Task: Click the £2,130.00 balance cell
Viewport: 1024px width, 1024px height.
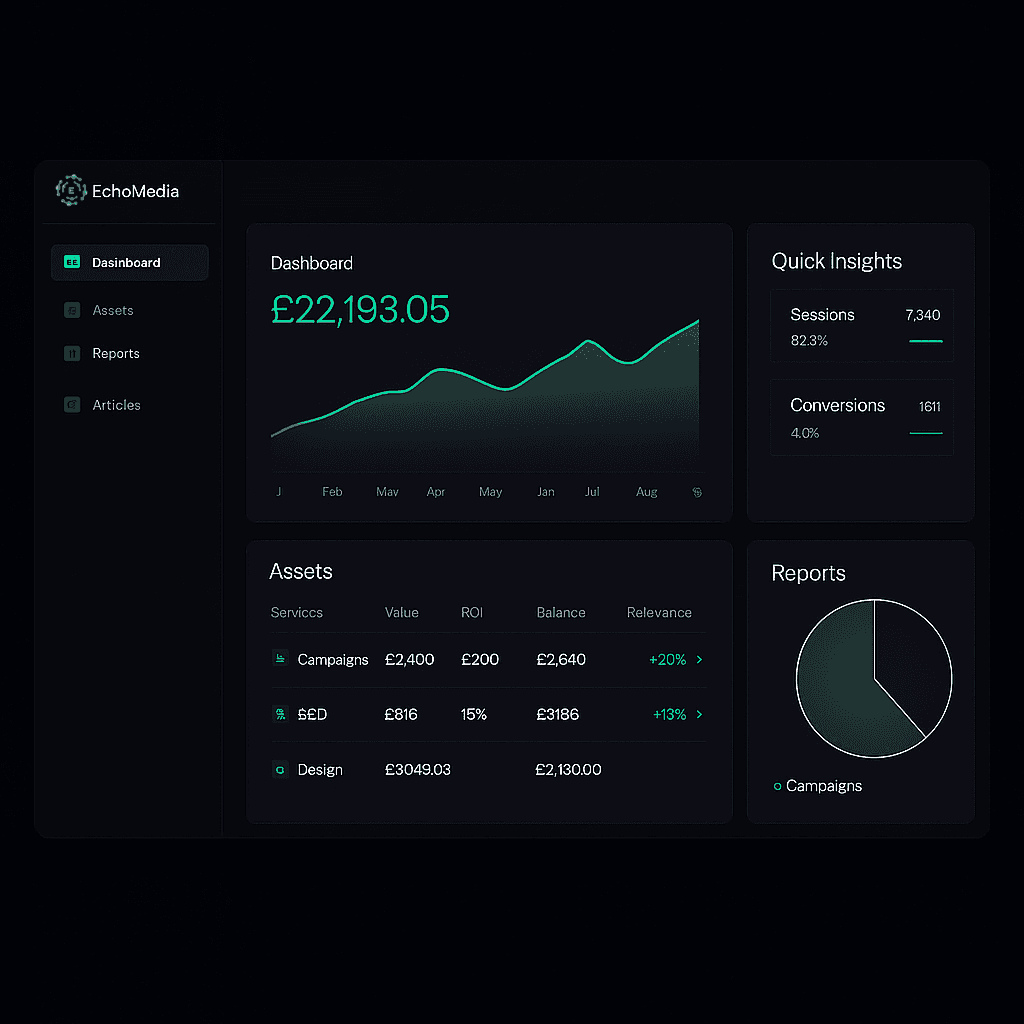Action: click(568, 770)
